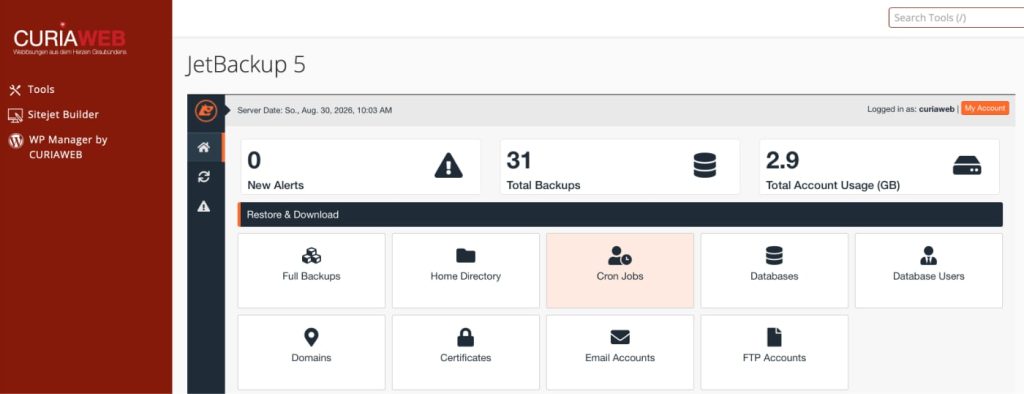Click the My Account button

985,108
